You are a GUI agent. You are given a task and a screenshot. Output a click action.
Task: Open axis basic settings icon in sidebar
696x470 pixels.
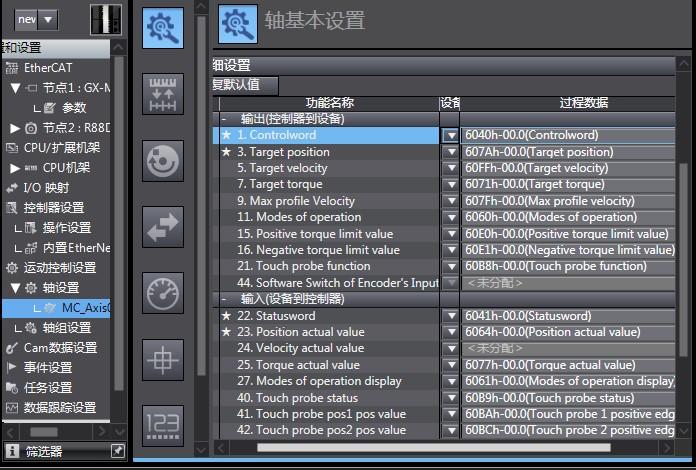coord(163,28)
